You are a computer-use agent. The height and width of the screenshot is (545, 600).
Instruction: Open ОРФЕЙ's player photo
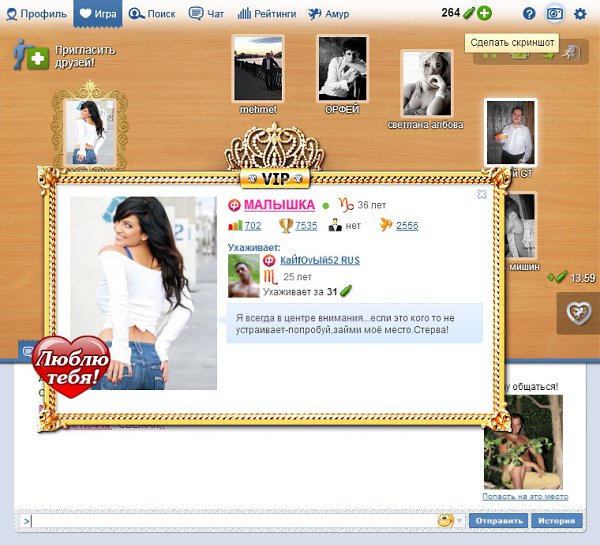342,69
